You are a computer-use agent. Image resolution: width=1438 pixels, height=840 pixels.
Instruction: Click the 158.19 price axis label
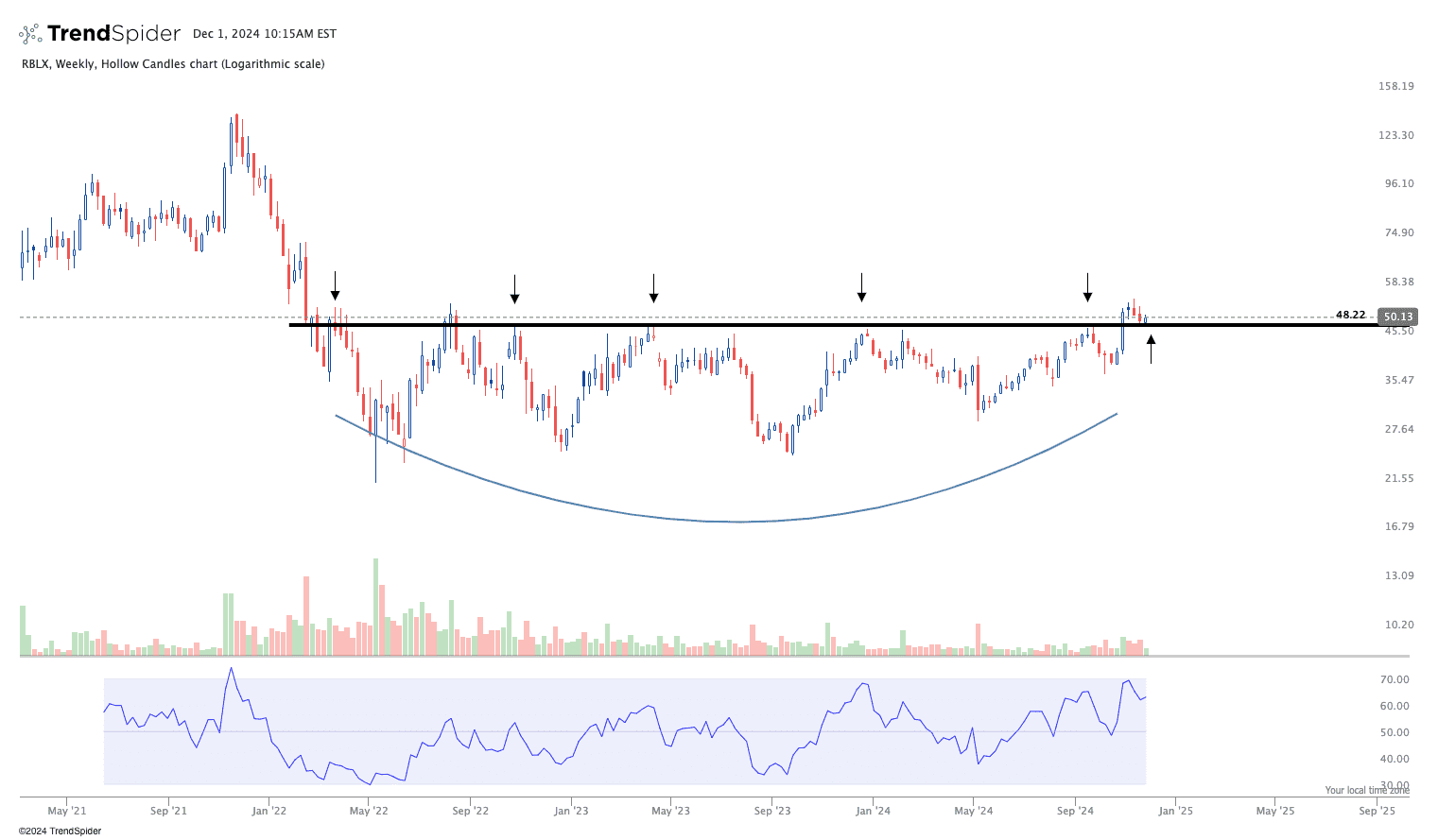coord(1395,86)
